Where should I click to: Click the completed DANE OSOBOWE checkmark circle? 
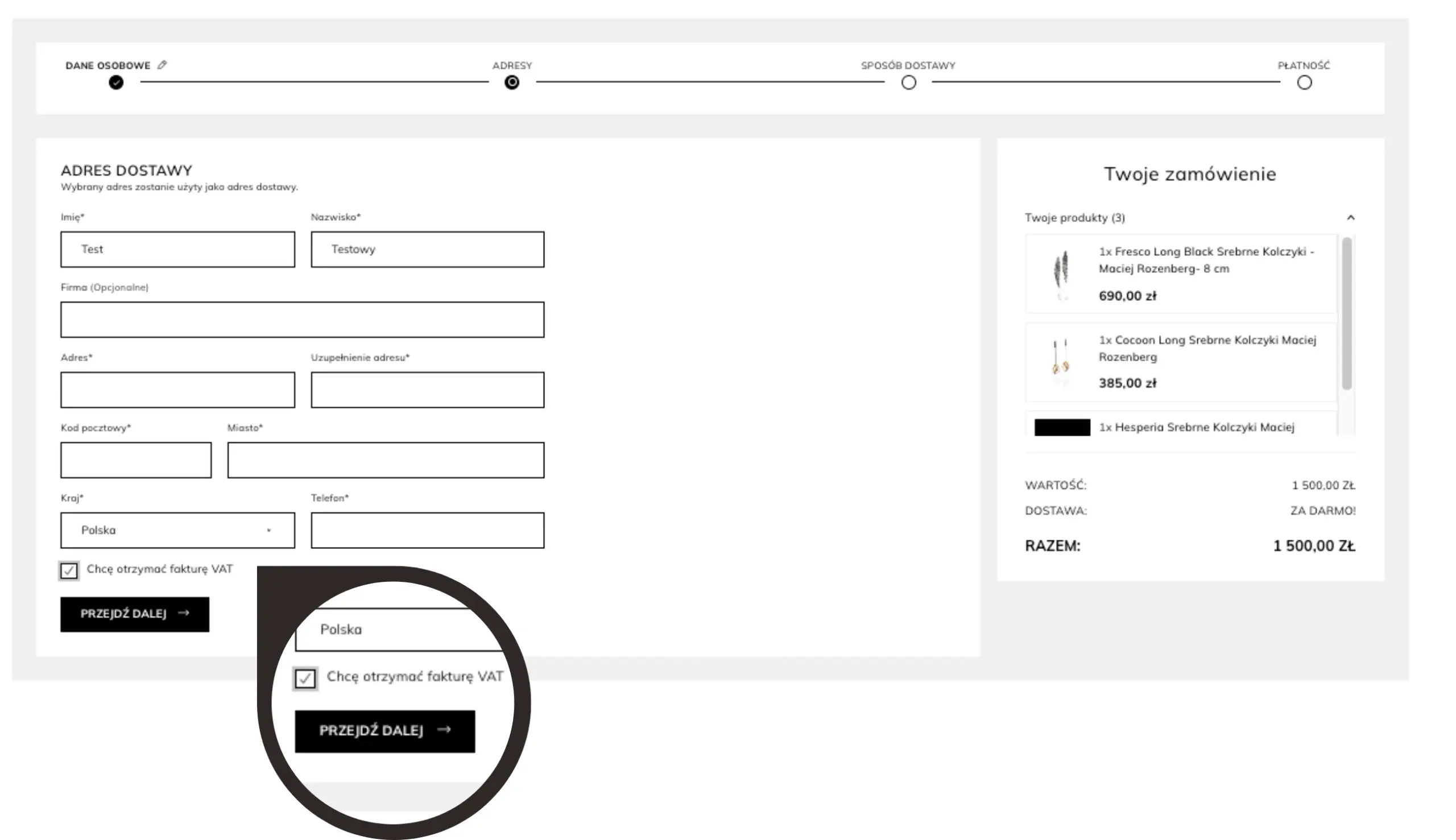coord(116,82)
